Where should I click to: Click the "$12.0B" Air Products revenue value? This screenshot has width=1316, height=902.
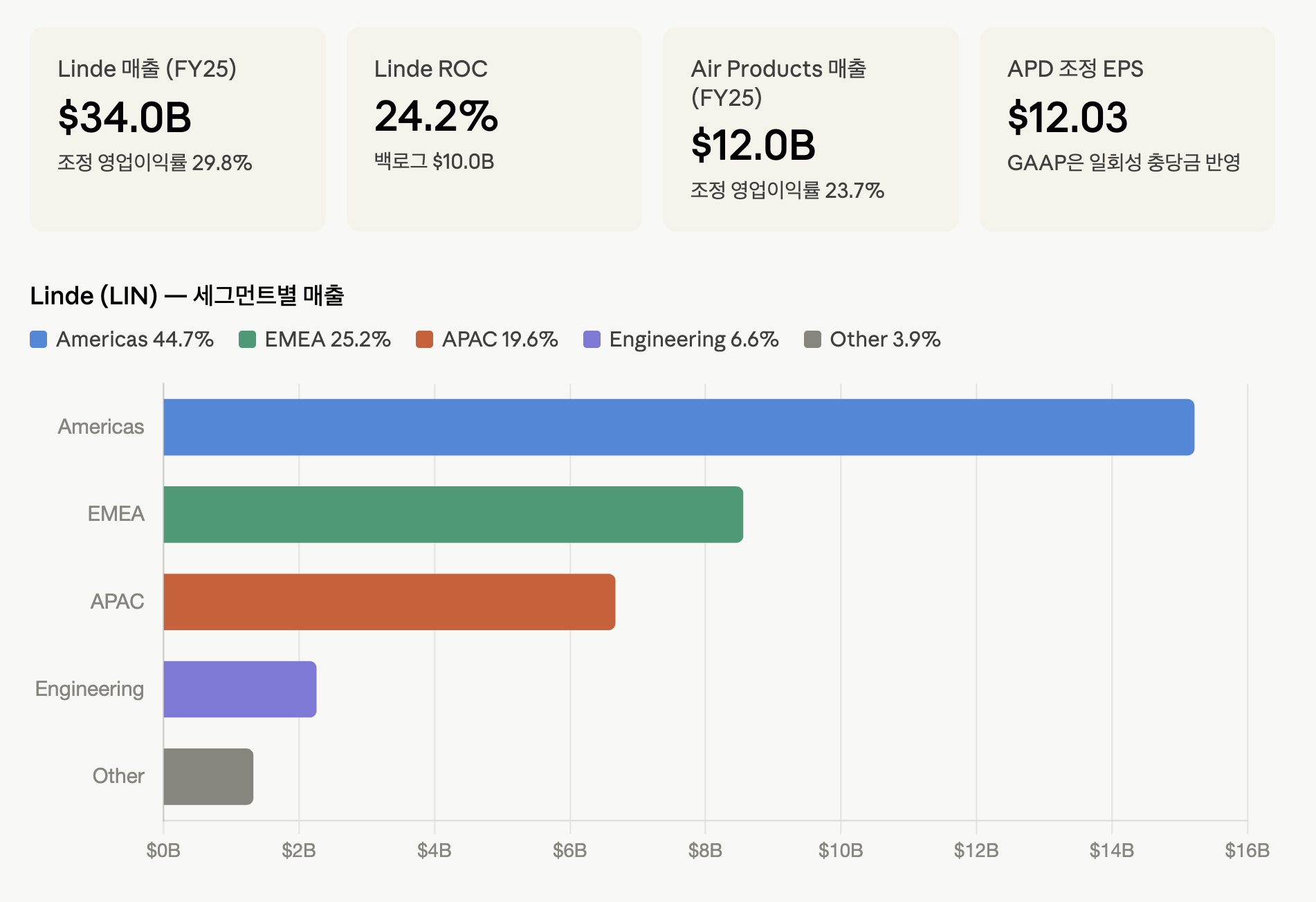[753, 145]
